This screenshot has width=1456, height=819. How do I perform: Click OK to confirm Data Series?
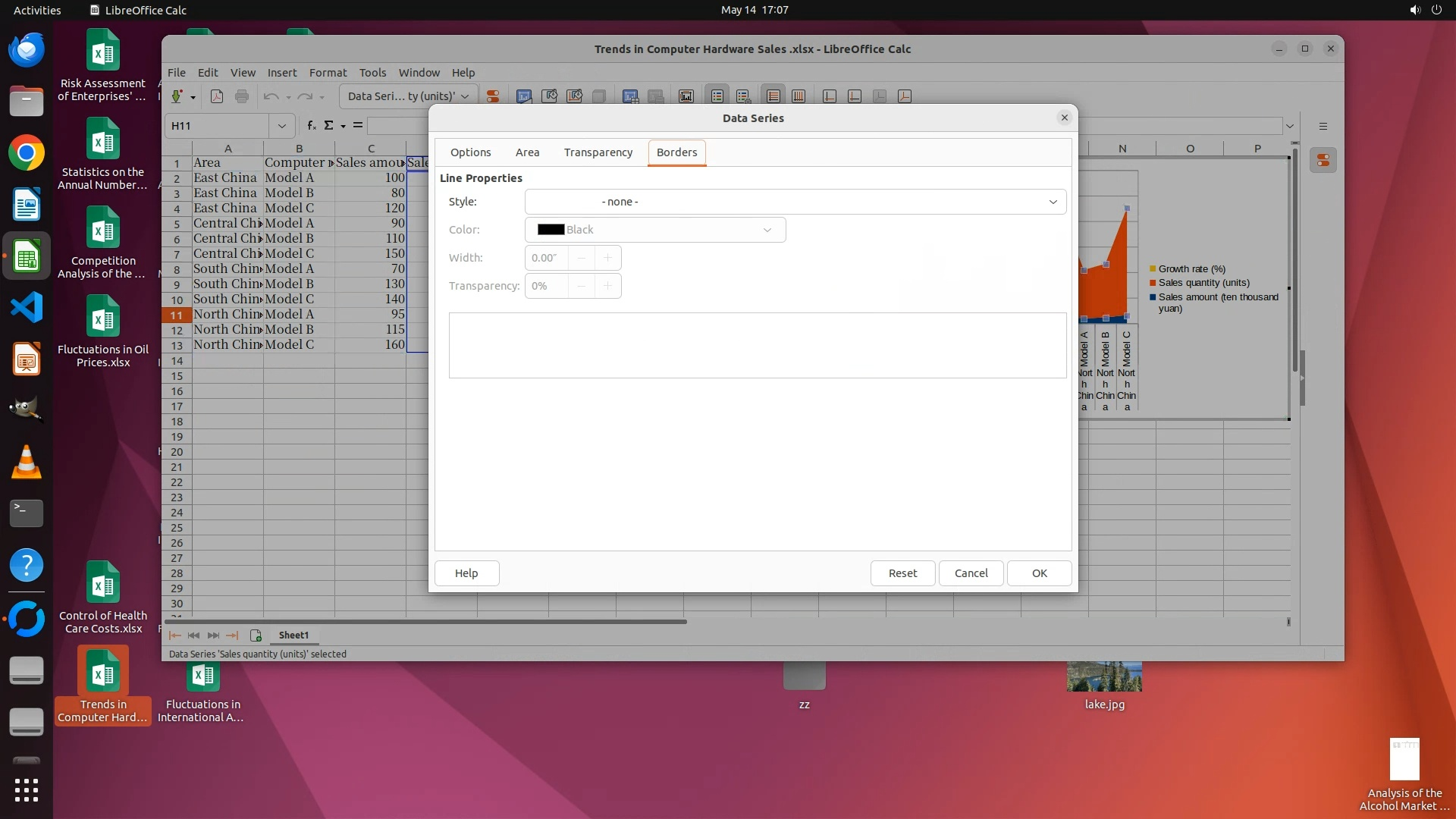point(1039,573)
